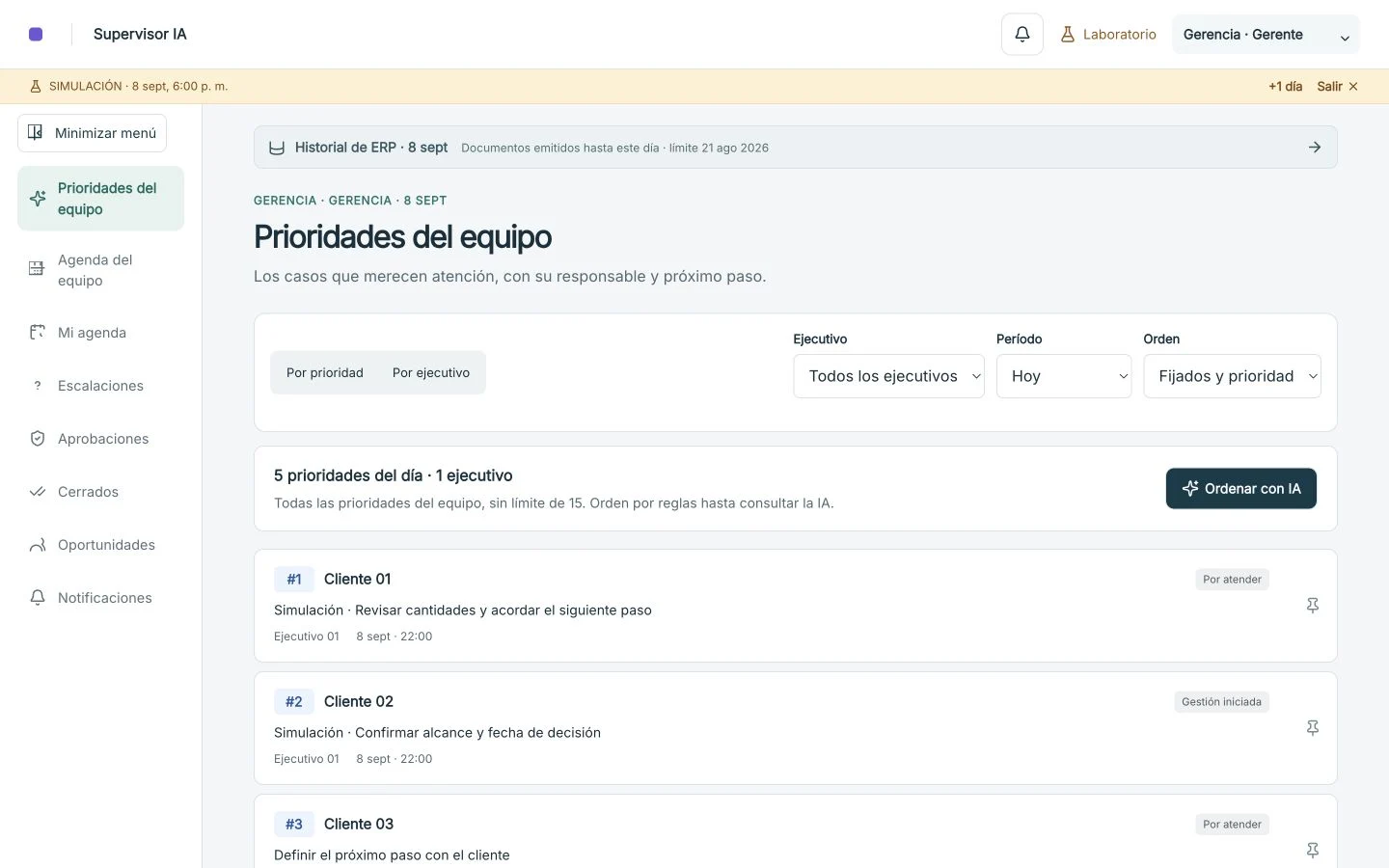
Task: Pin the Cliente 02 priority card
Action: tap(1313, 728)
